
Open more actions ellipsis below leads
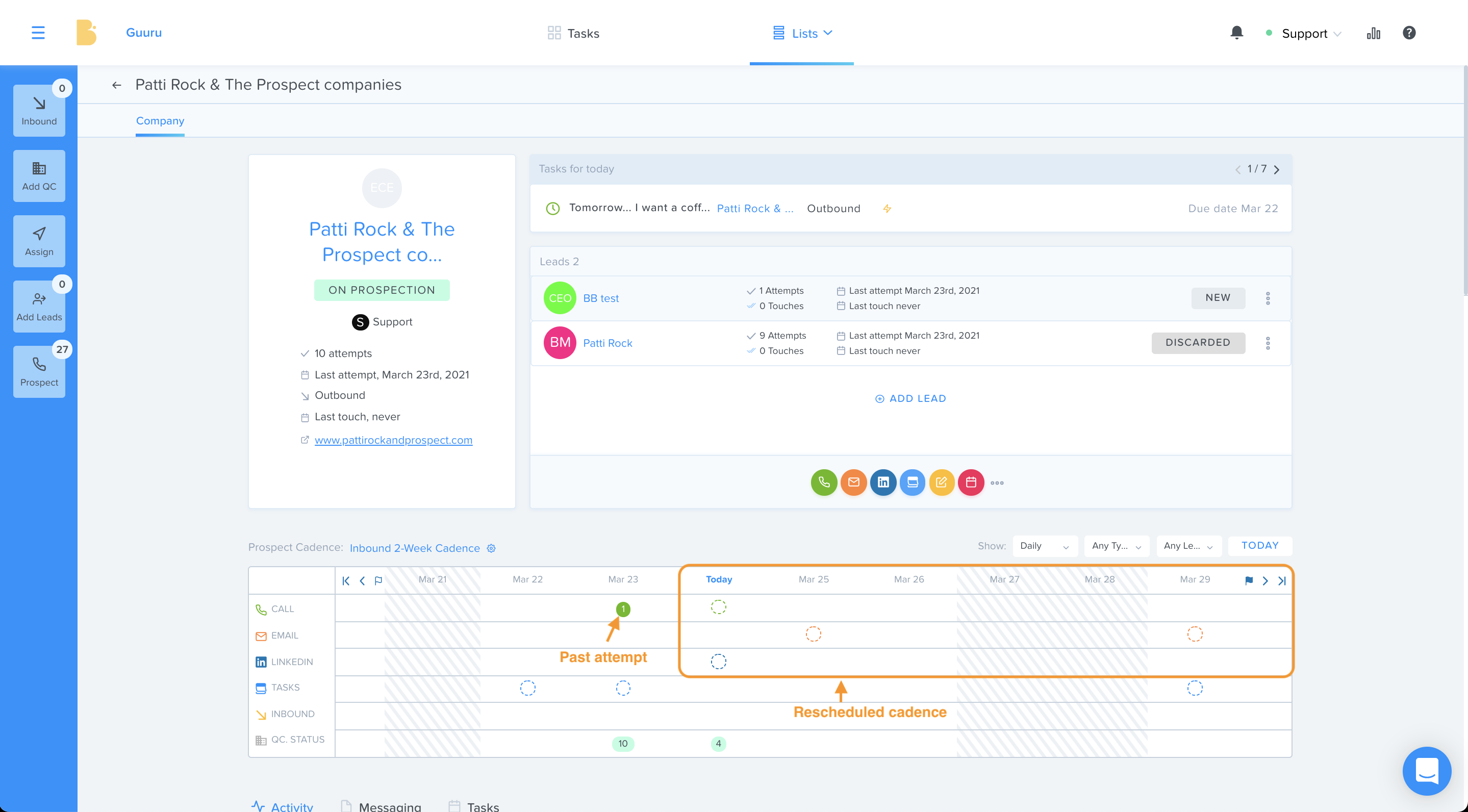pyautogui.click(x=997, y=483)
